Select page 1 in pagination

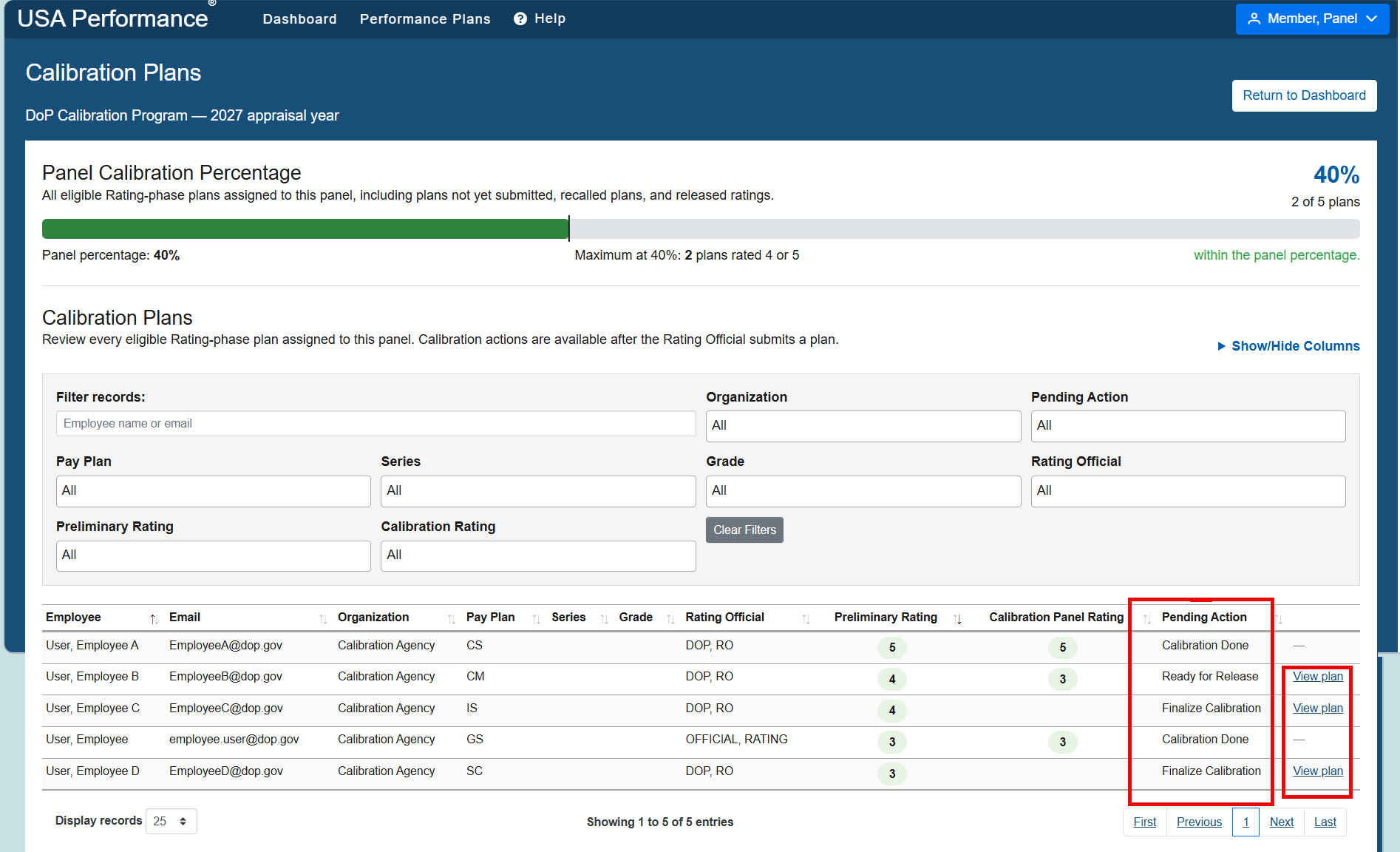[x=1246, y=822]
